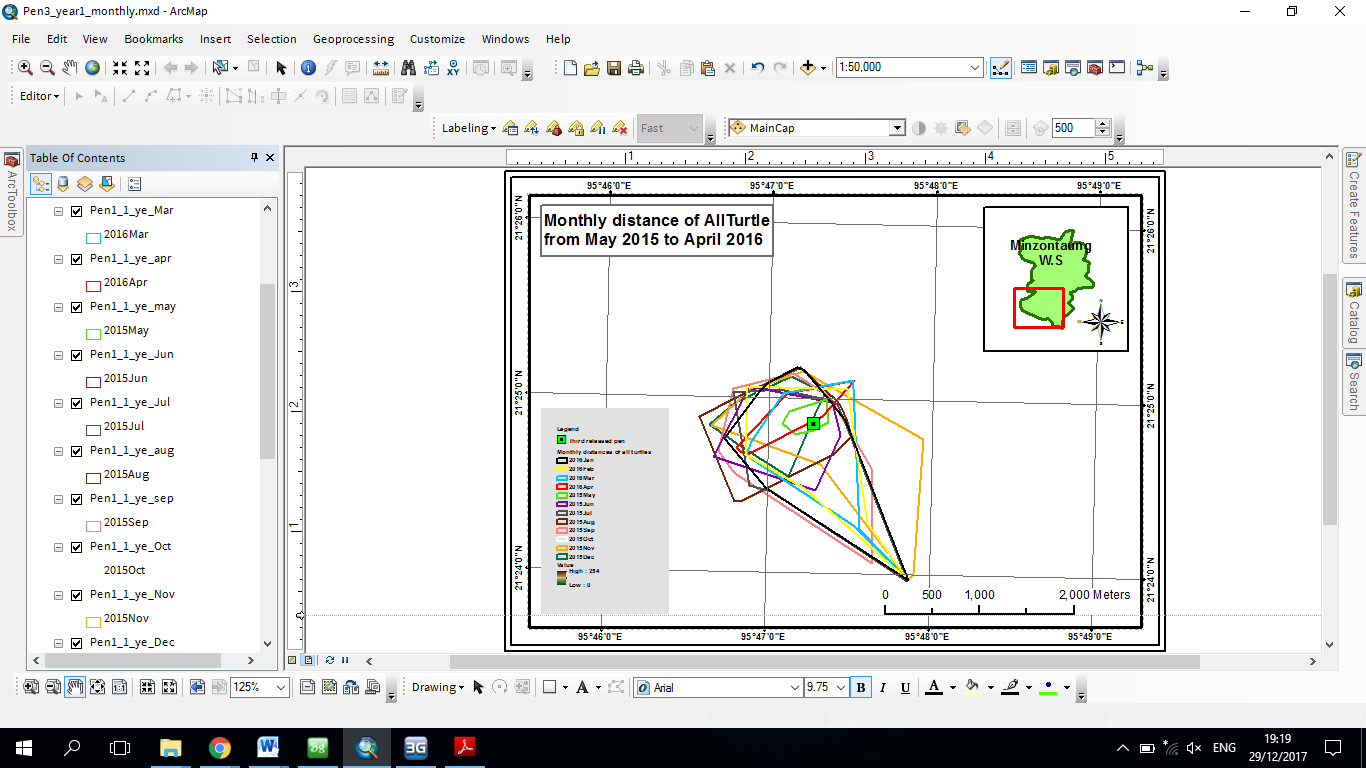Viewport: 1366px width, 768px height.
Task: Open the Arial font dropdown
Action: 795,688
